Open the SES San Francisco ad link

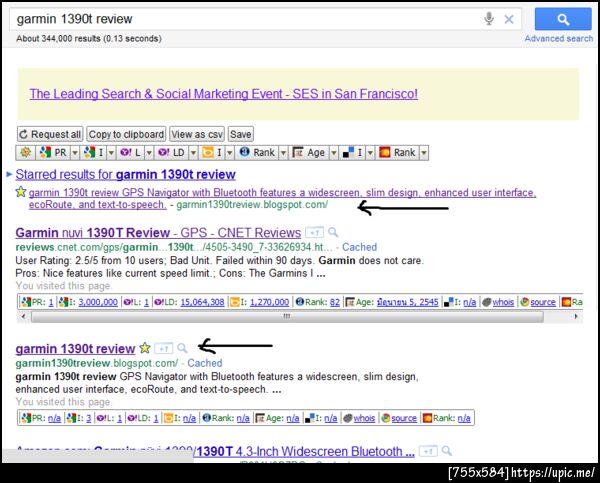click(x=223, y=94)
